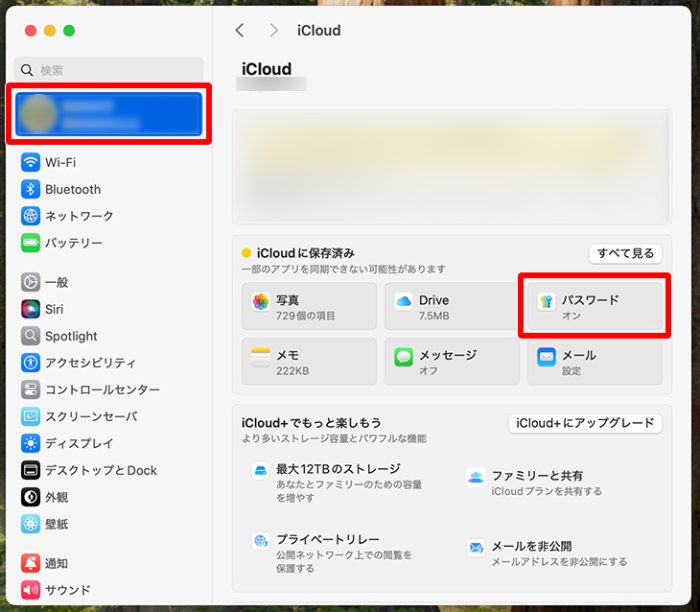Open the バッテリー battery icon

pyautogui.click(x=31, y=243)
